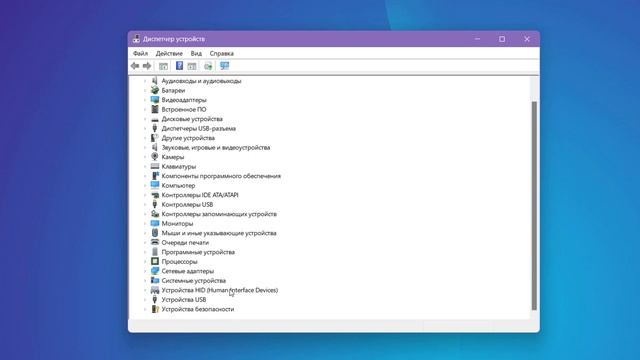Click the battery icon next to Батареи
Screen dimensions: 640x360
click(155, 90)
